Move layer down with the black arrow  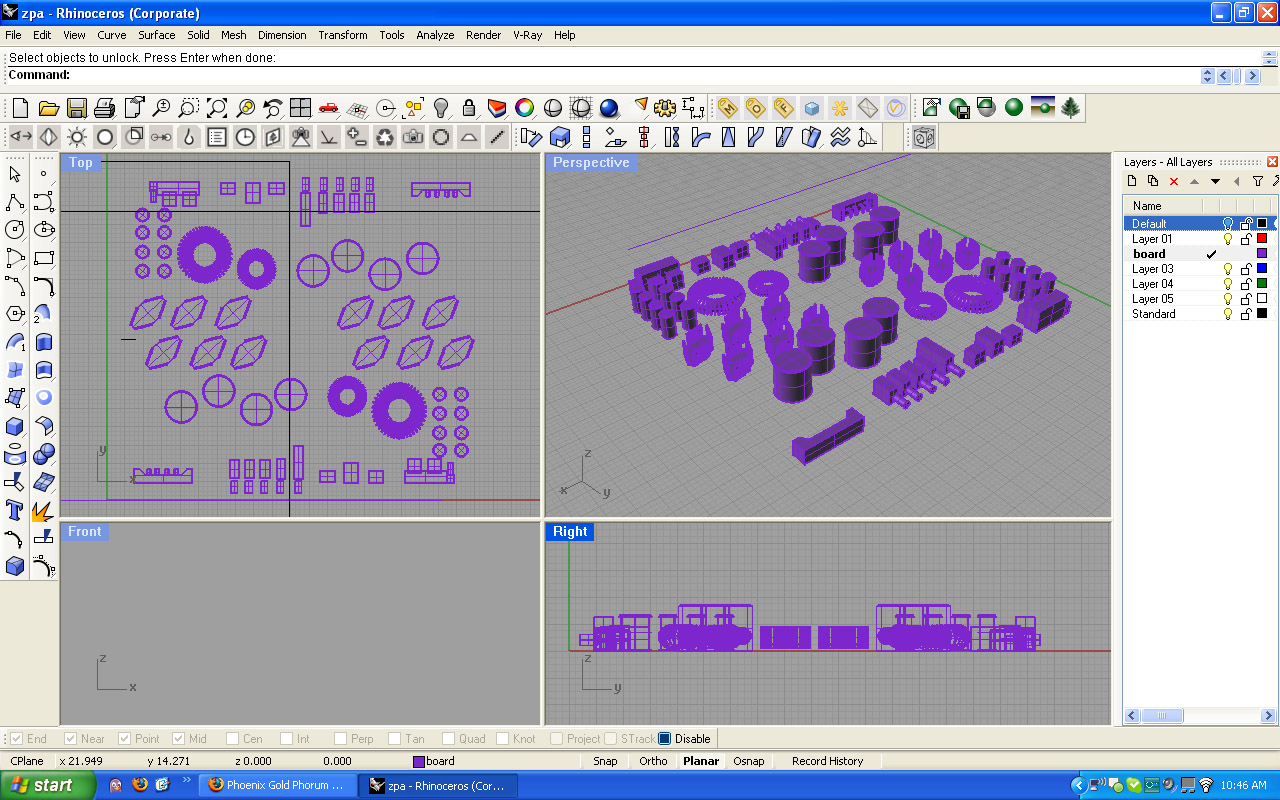[1216, 181]
